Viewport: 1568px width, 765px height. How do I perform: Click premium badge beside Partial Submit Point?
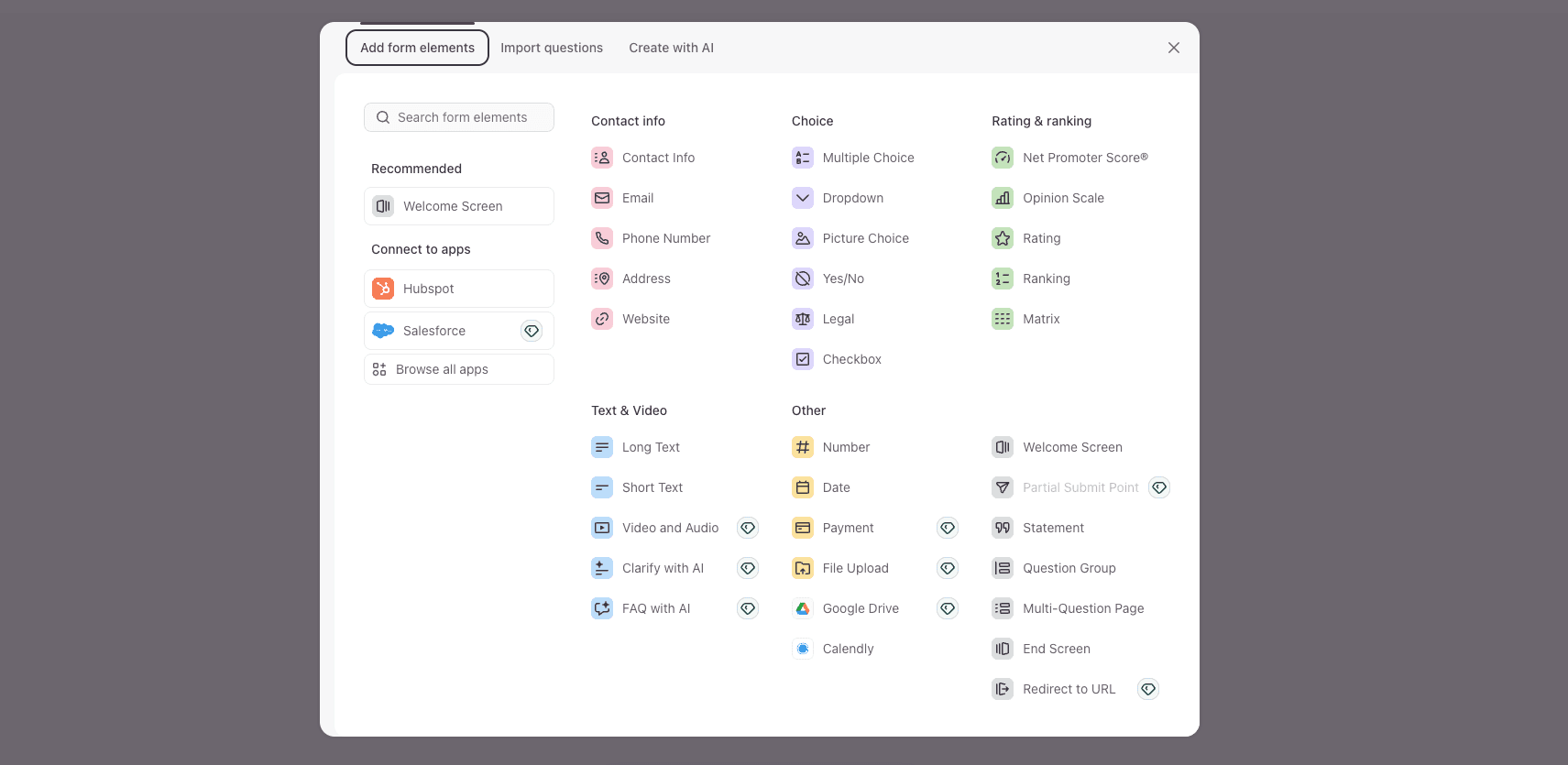[x=1159, y=487]
